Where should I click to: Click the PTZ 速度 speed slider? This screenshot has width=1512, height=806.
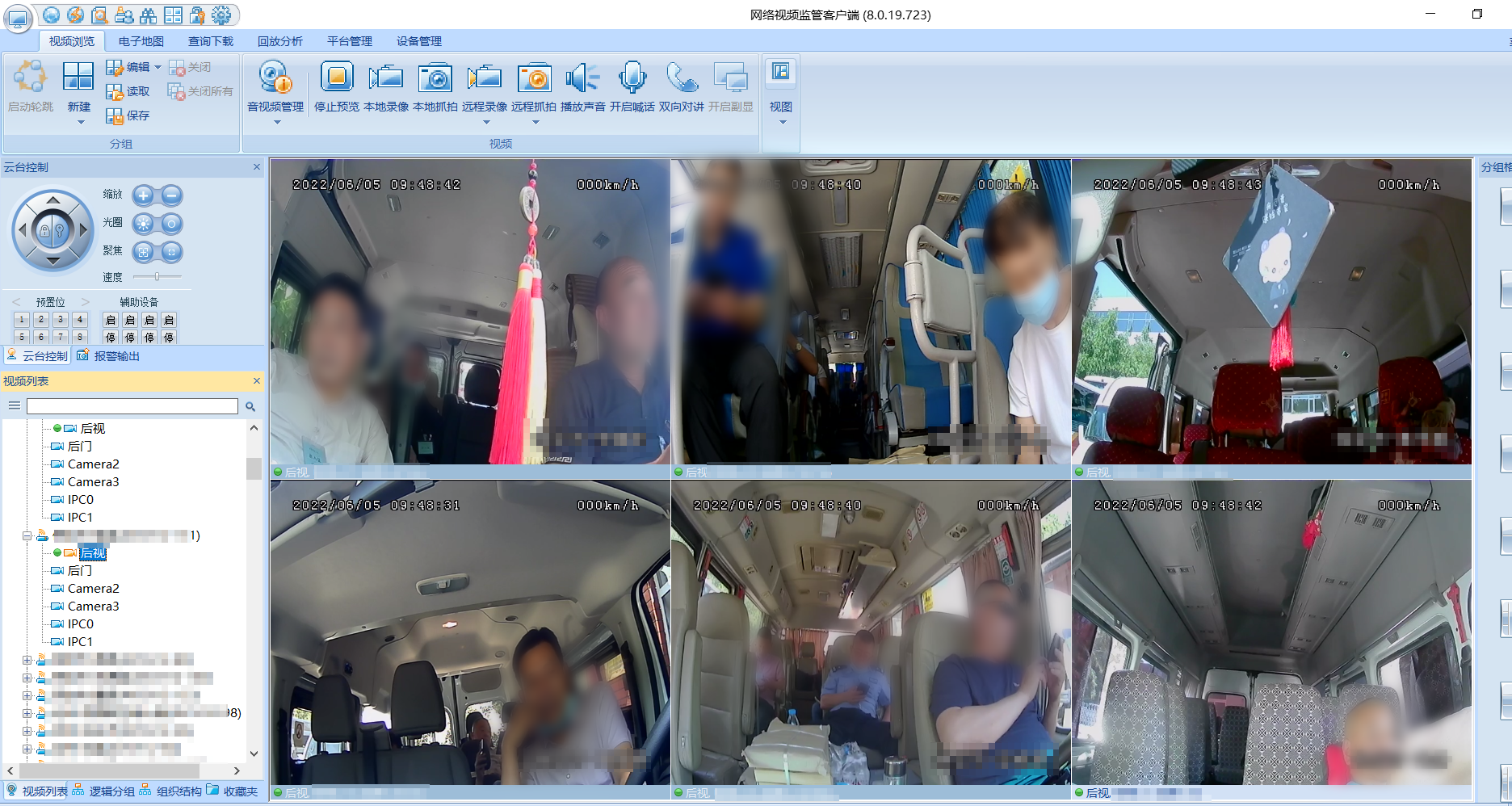[x=157, y=277]
